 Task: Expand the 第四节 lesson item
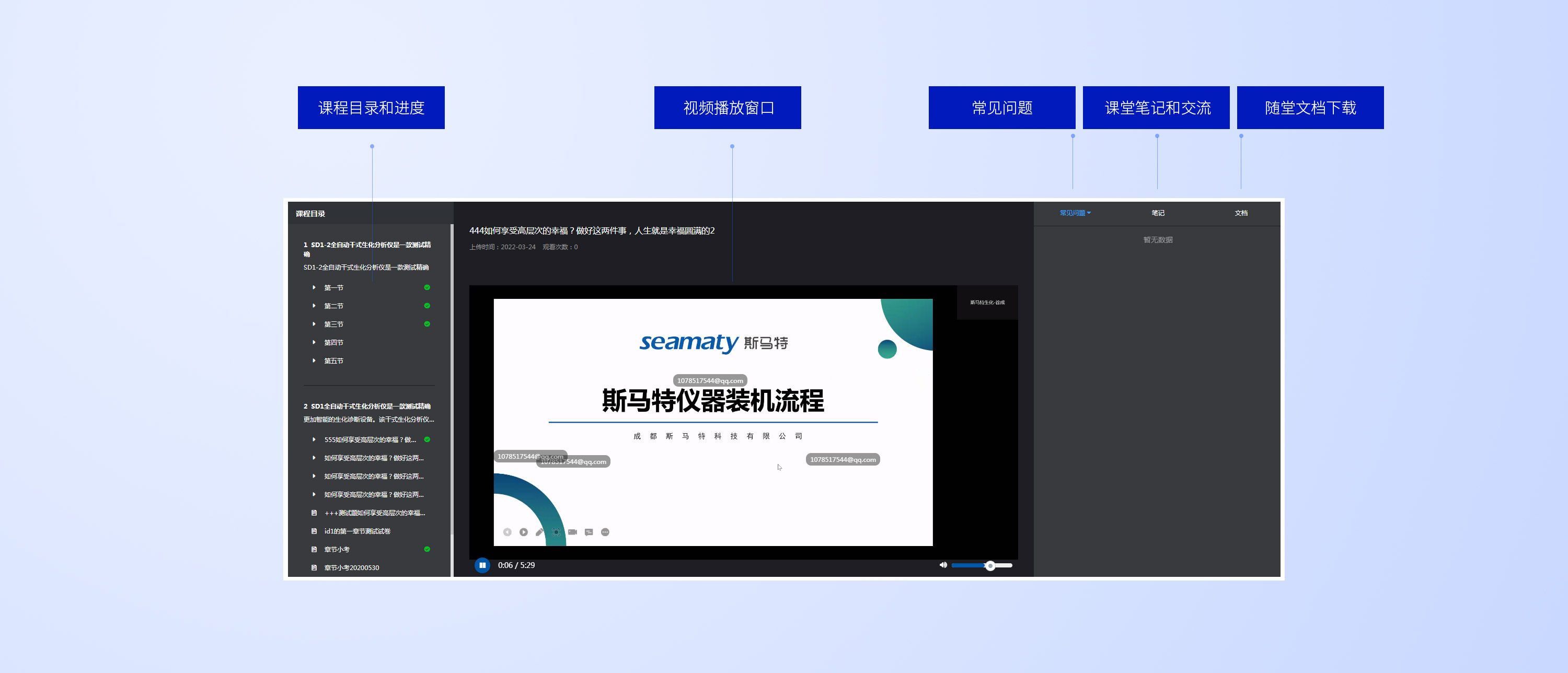tap(333, 343)
